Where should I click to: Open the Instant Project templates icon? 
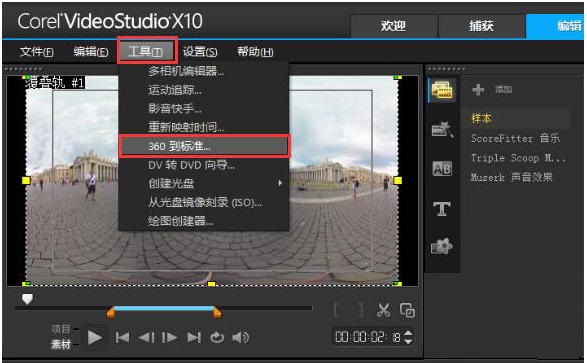click(442, 129)
